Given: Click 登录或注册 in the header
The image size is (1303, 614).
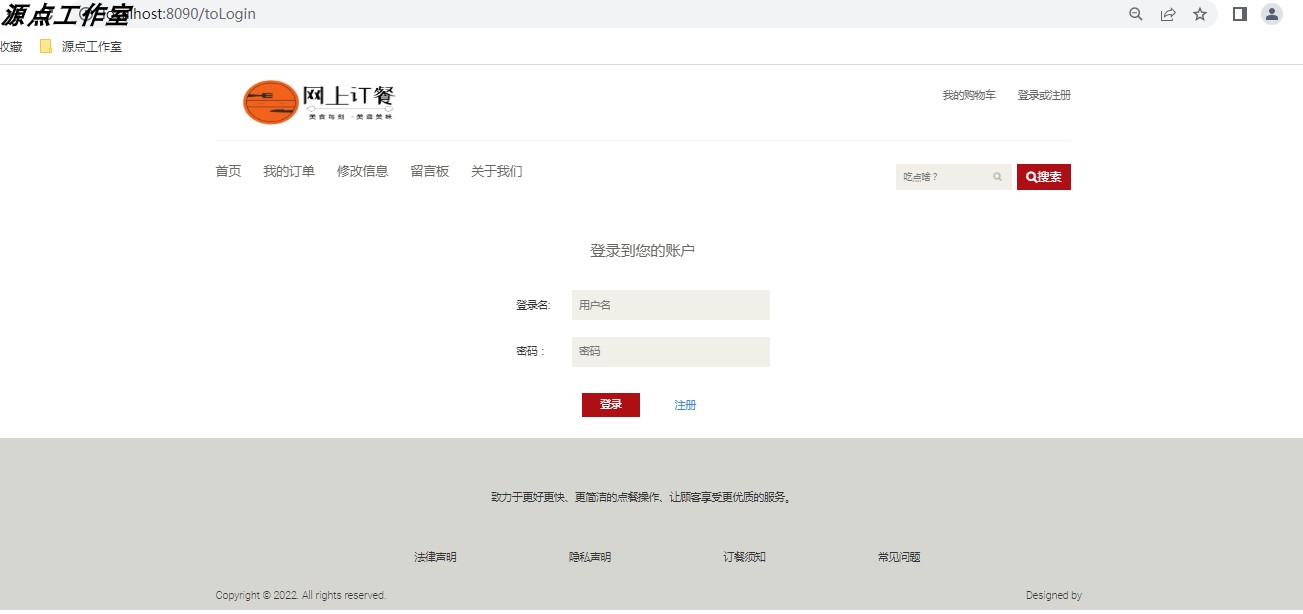Looking at the screenshot, I should (1043, 95).
